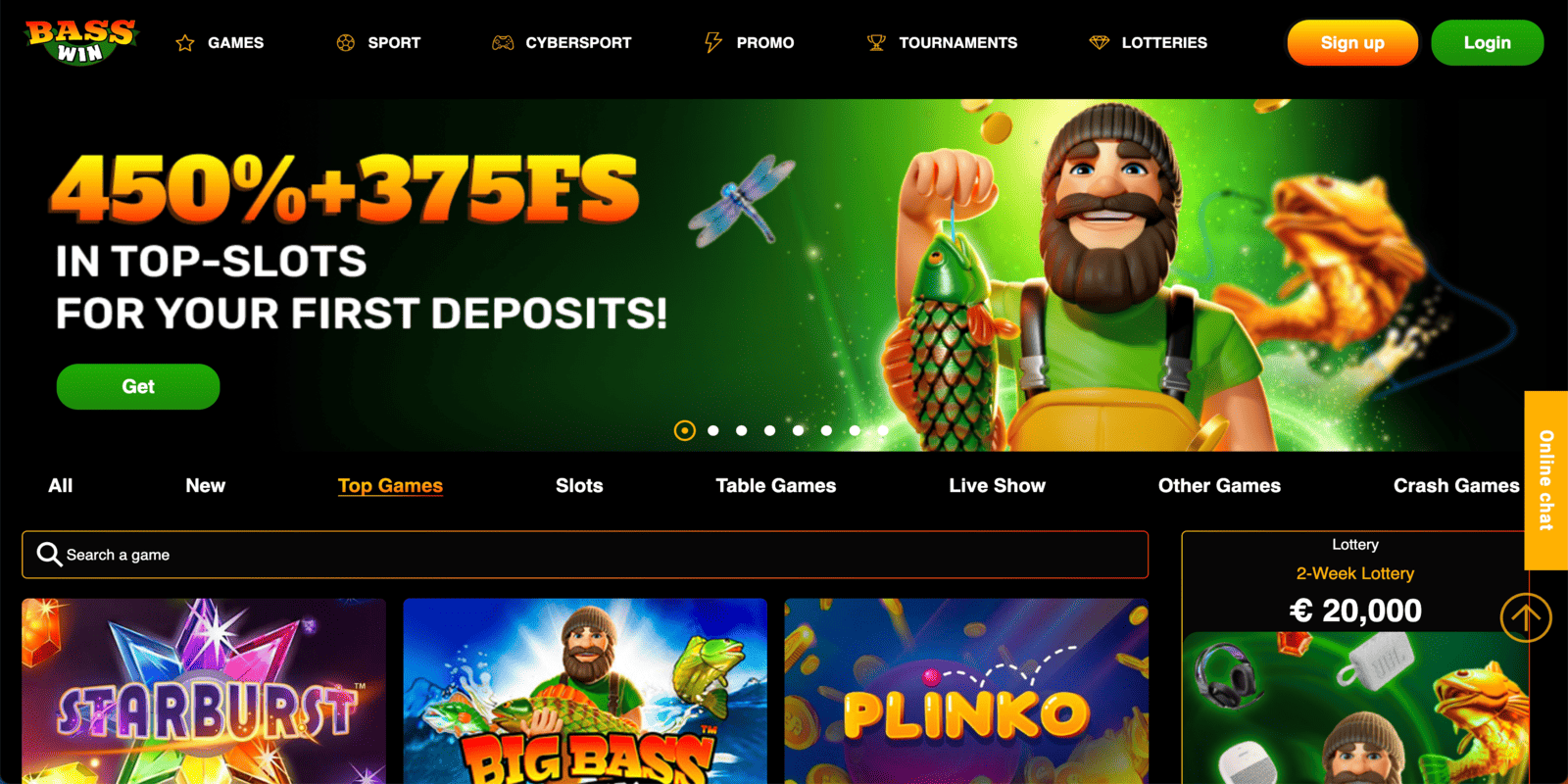
Task: Select the second banner slide dot
Action: point(713,430)
